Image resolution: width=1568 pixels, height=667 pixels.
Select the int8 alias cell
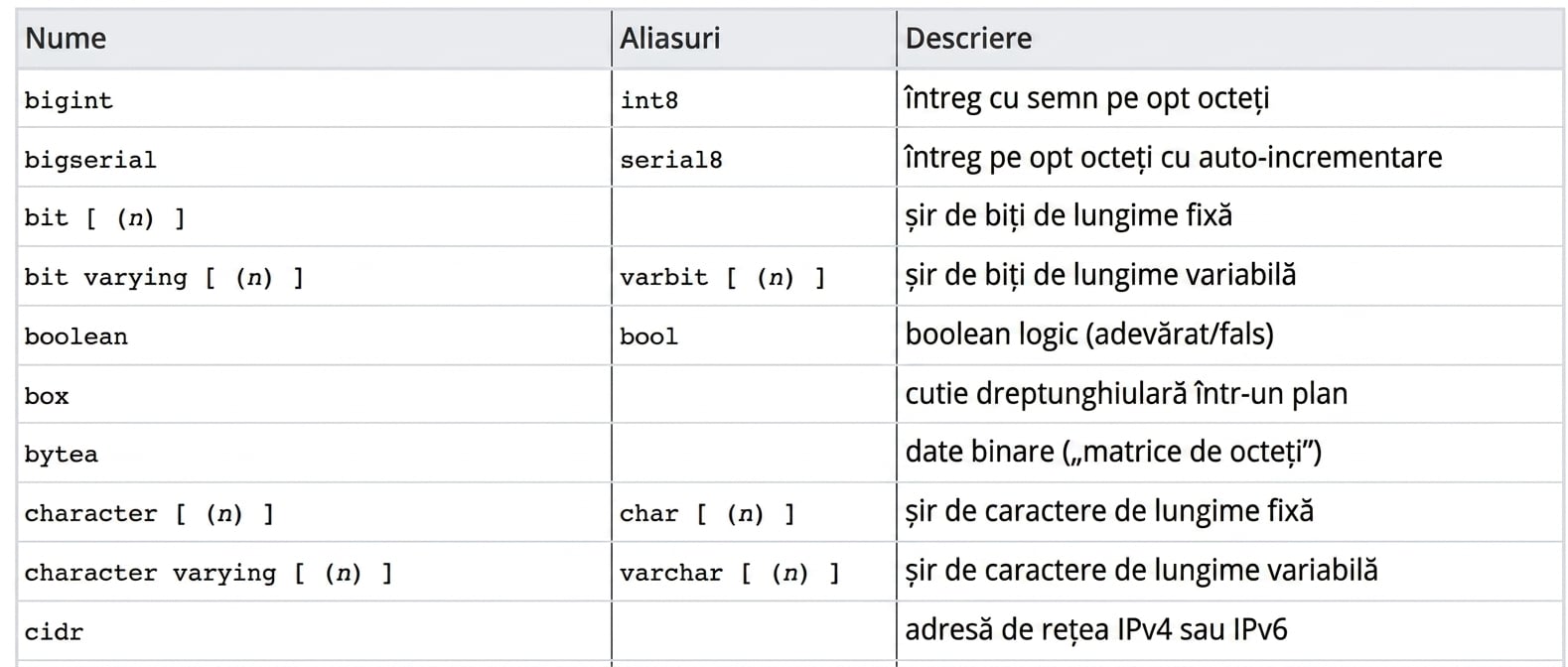(754, 98)
